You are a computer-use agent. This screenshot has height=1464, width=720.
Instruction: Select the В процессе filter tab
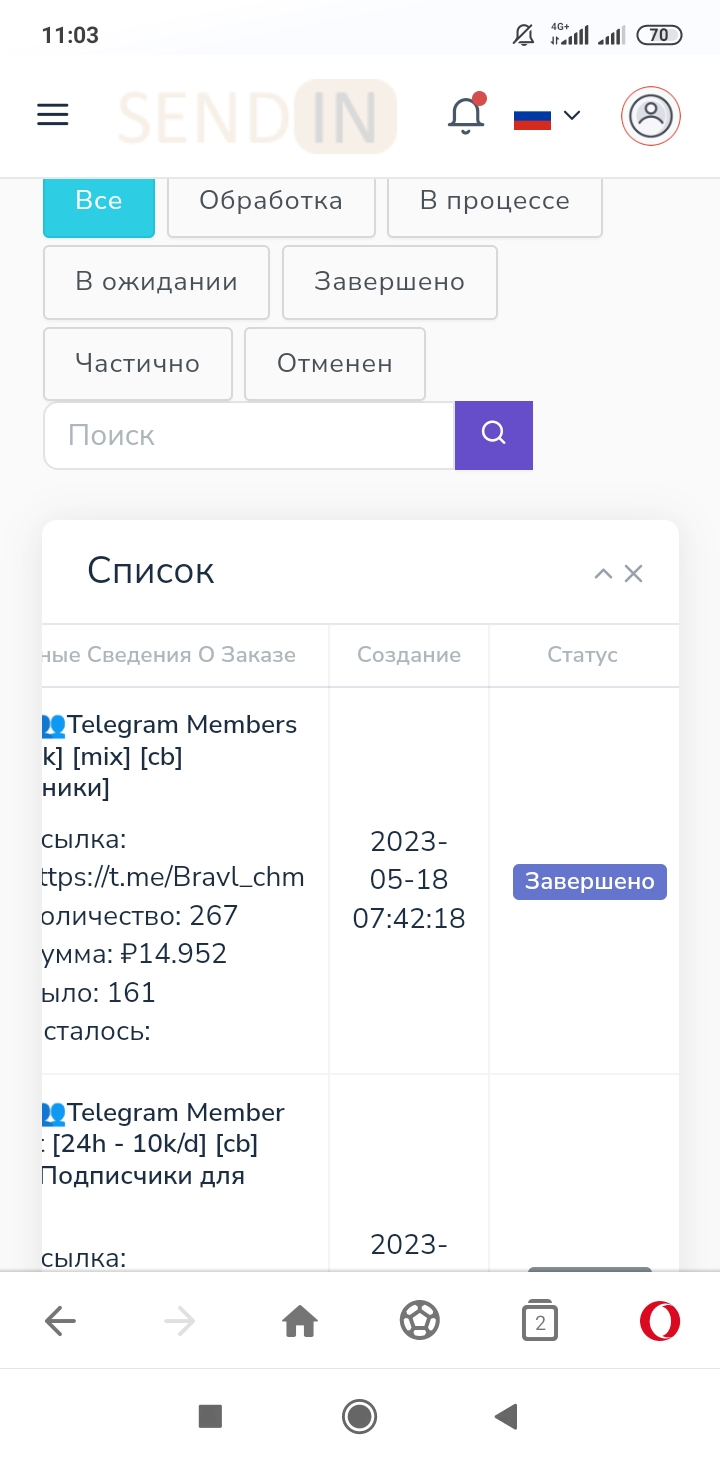tap(495, 206)
